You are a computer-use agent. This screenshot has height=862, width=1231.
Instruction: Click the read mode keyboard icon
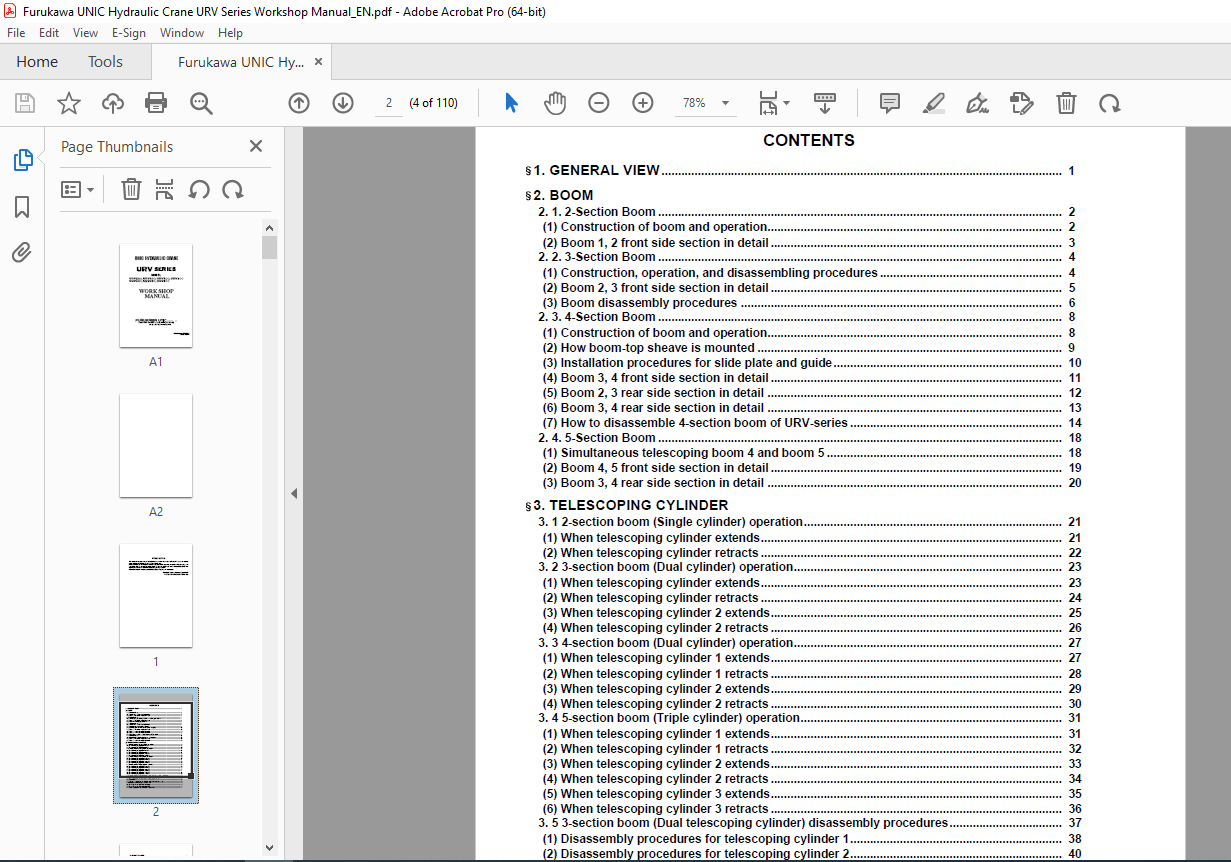825,103
